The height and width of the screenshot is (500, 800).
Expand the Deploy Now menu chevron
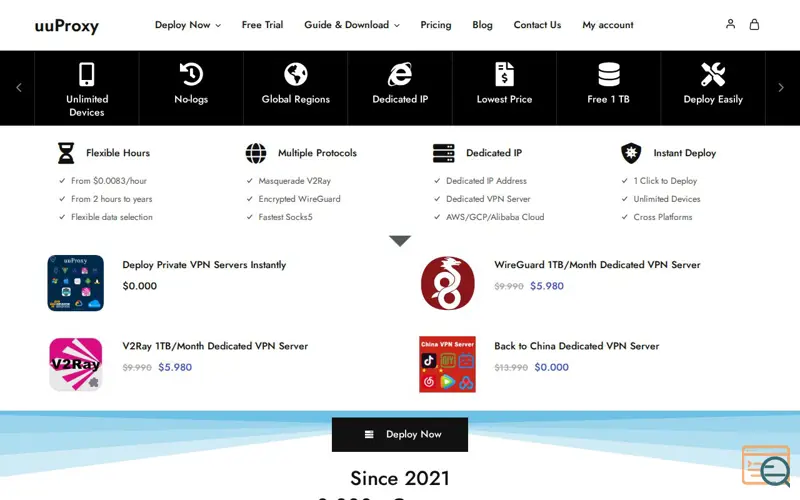coord(218,26)
